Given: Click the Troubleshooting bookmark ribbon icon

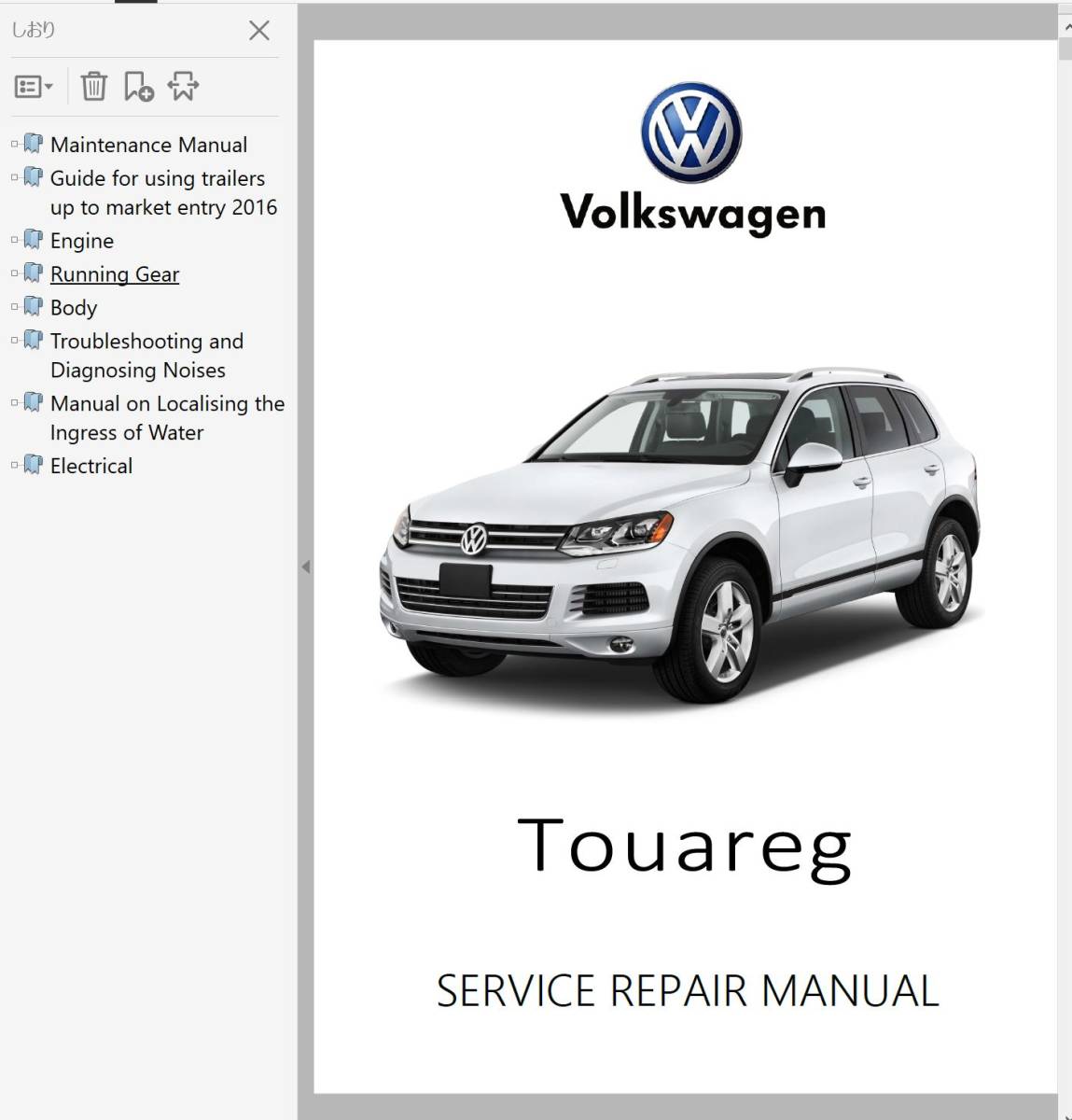Looking at the screenshot, I should click(34, 340).
